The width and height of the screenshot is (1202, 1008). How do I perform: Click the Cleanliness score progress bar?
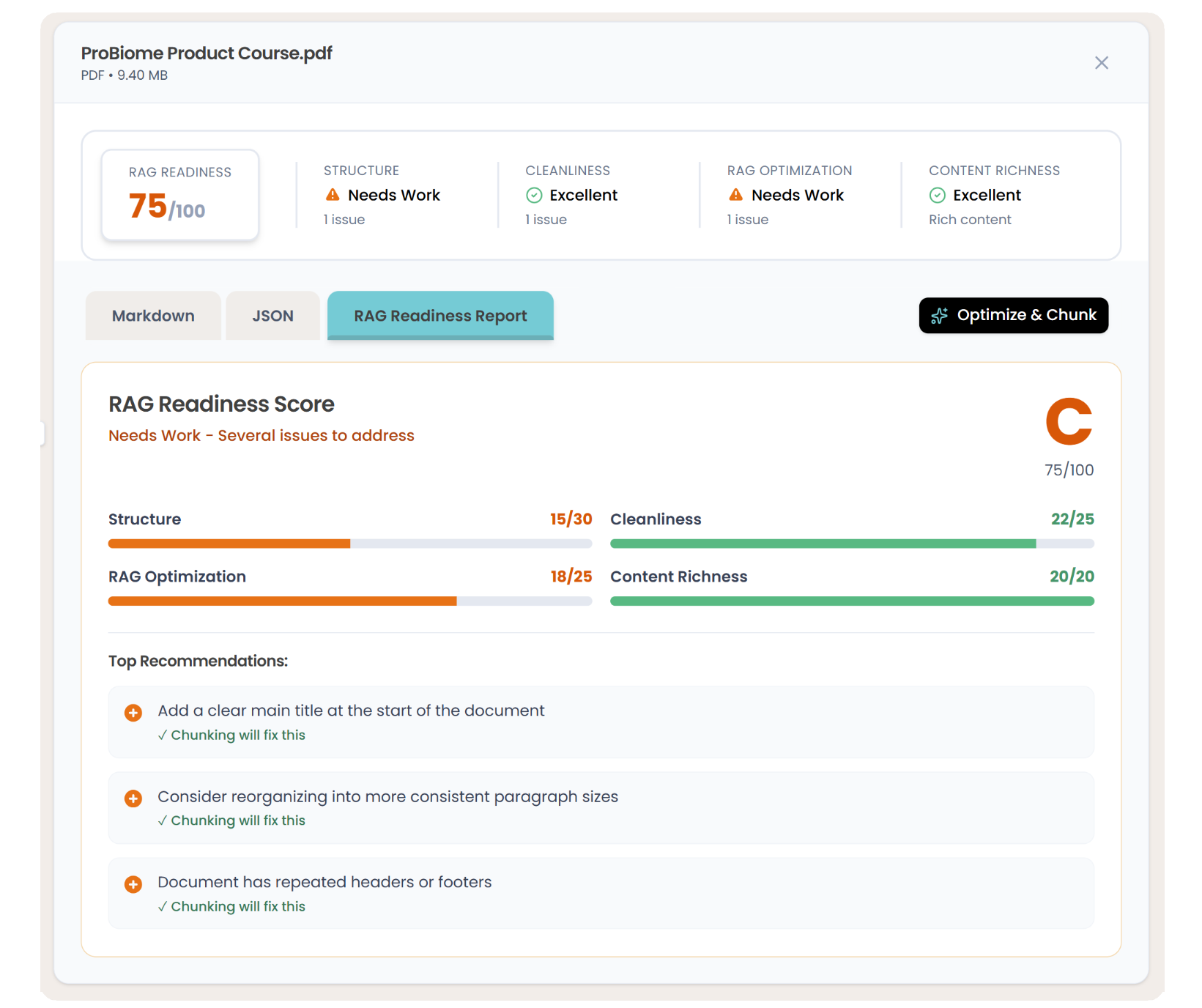tap(851, 544)
